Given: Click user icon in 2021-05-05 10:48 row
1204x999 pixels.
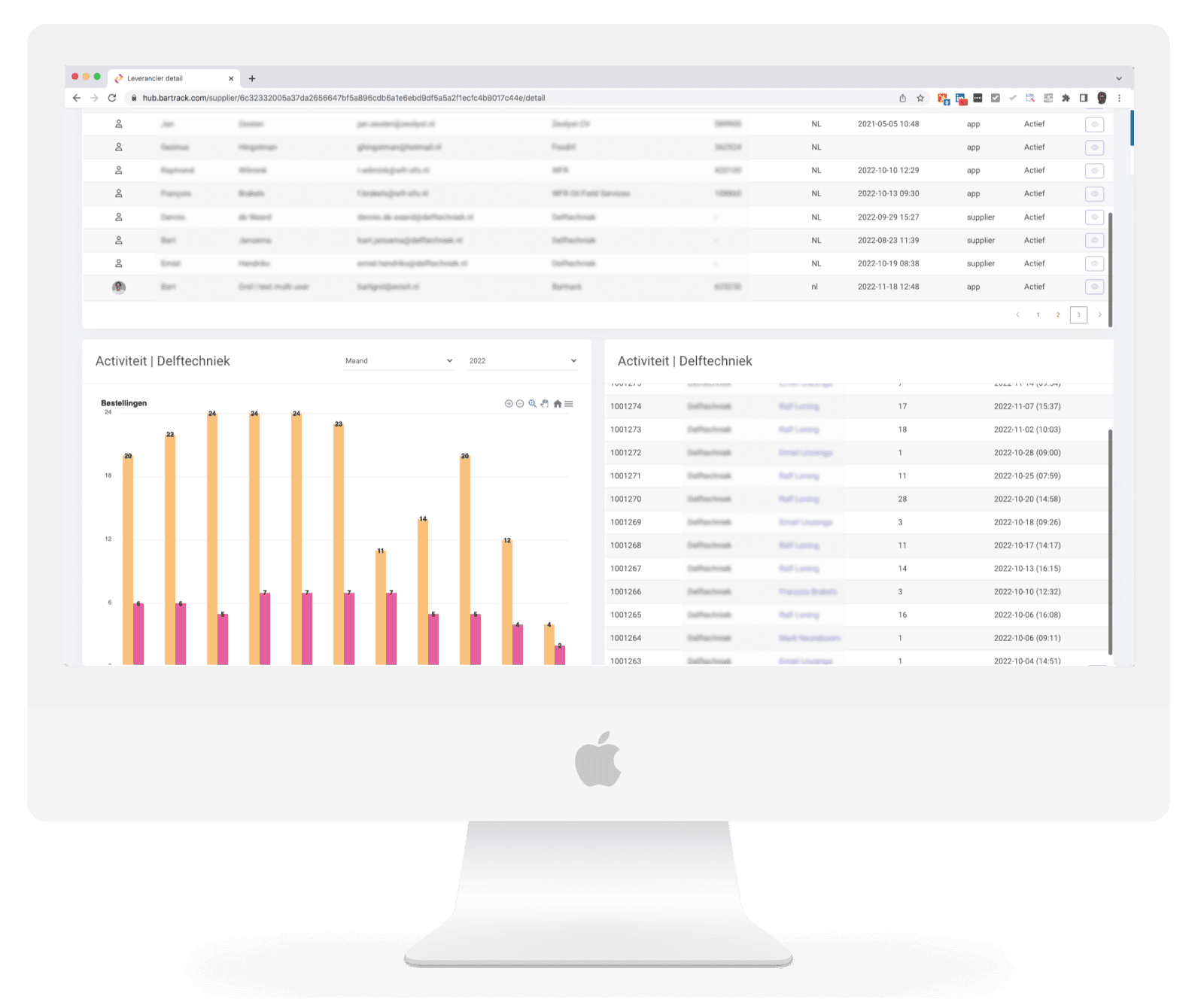Looking at the screenshot, I should [x=118, y=124].
